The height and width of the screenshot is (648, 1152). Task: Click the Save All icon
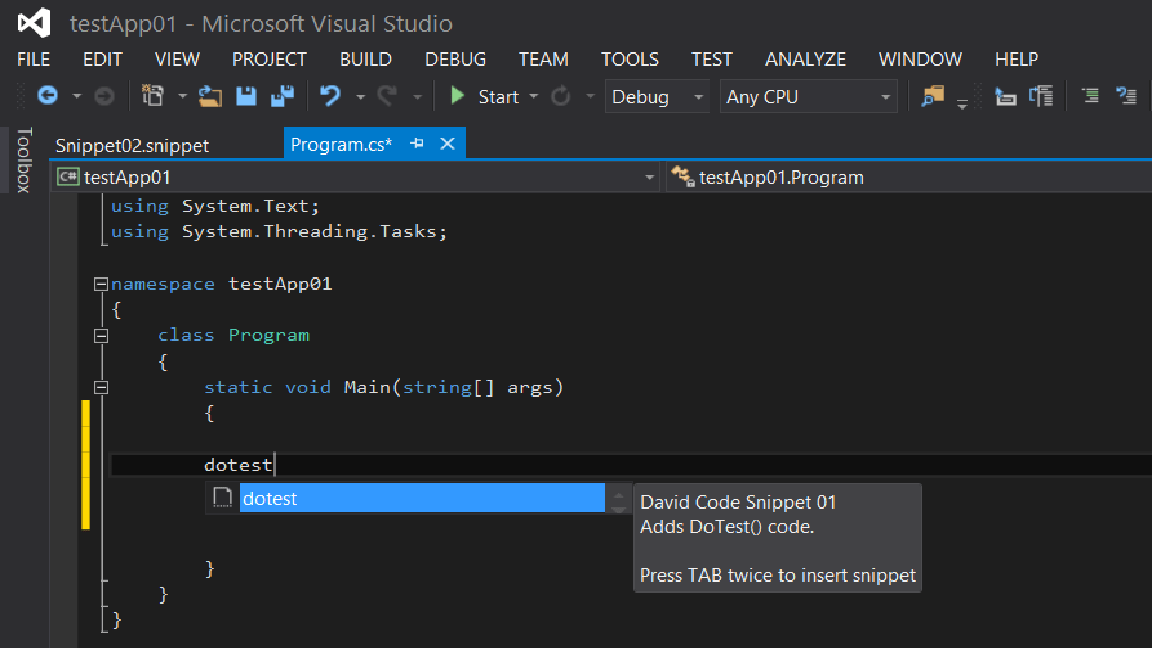(282, 96)
